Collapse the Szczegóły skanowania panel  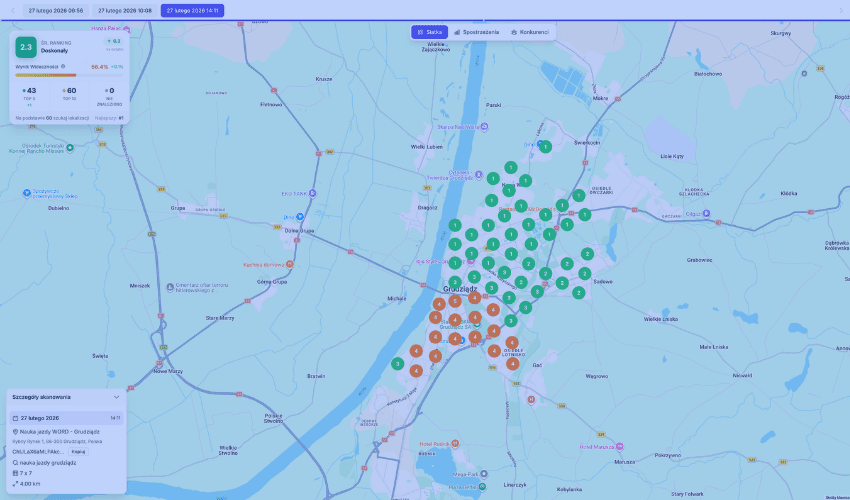click(116, 397)
